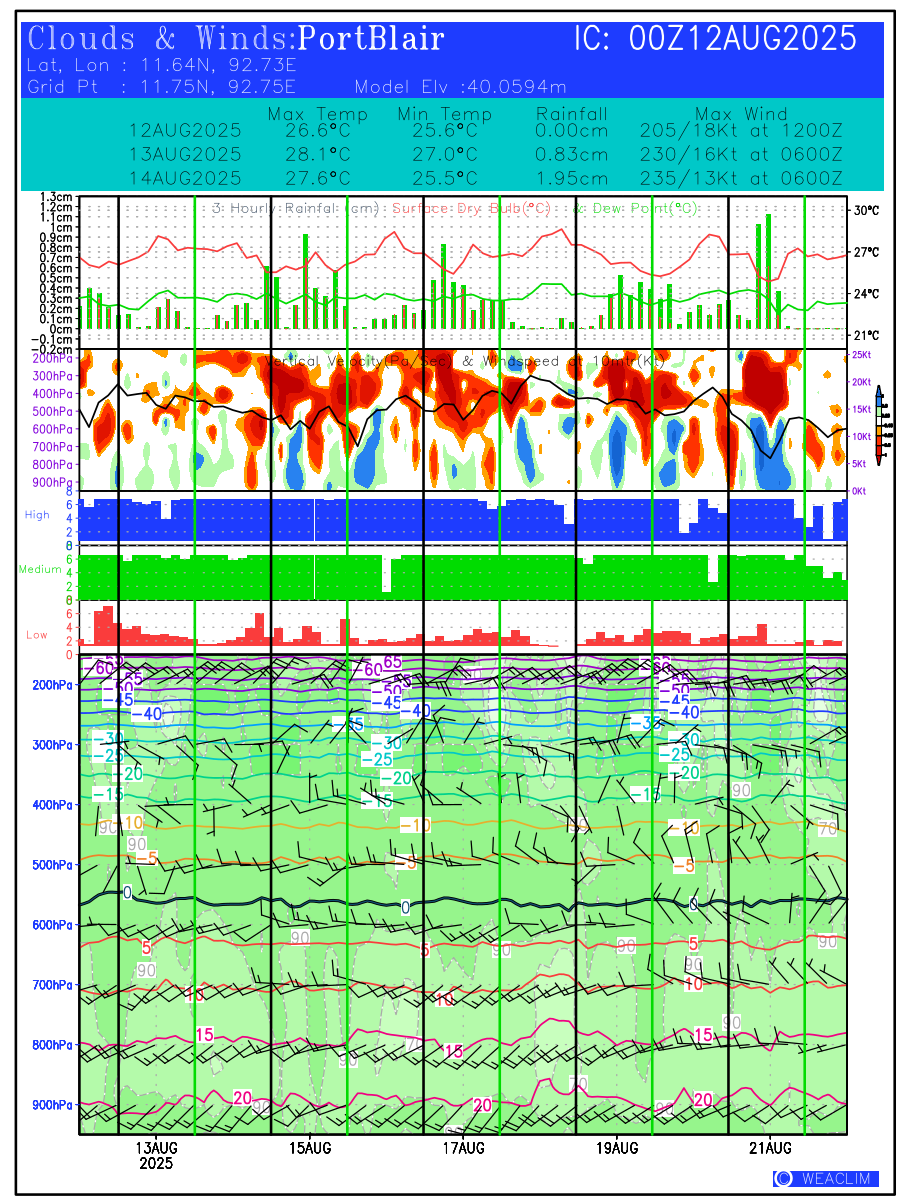Click the 25.6°C min temperature value
The image size is (900, 1200).
point(444,130)
